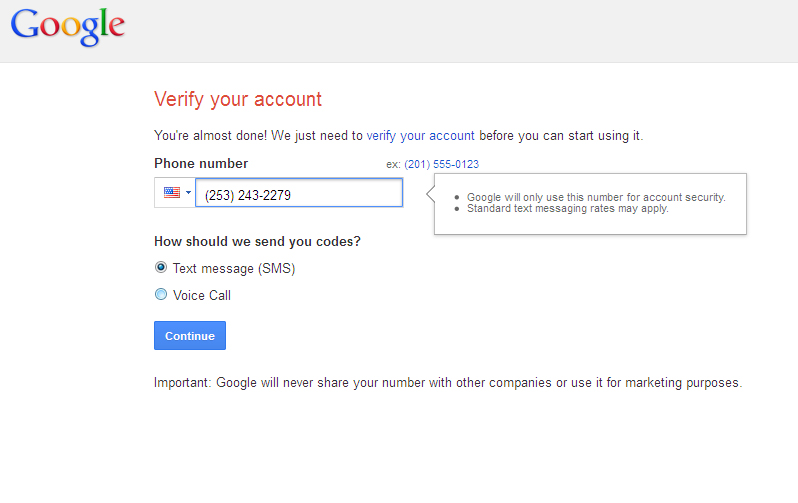Click the "Standard text messaging rates" note
The image size is (798, 503).
pyautogui.click(x=567, y=209)
